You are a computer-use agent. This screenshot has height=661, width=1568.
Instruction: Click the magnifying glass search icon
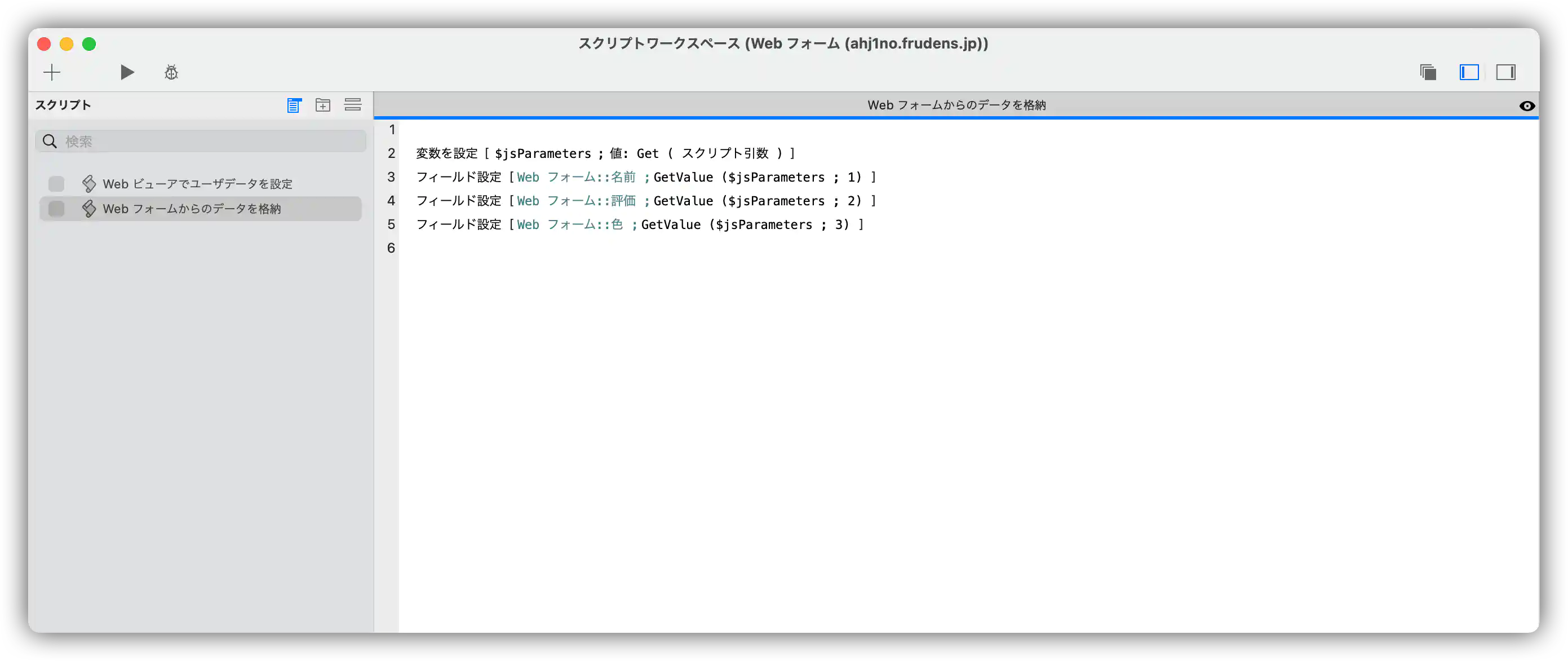[x=50, y=142]
